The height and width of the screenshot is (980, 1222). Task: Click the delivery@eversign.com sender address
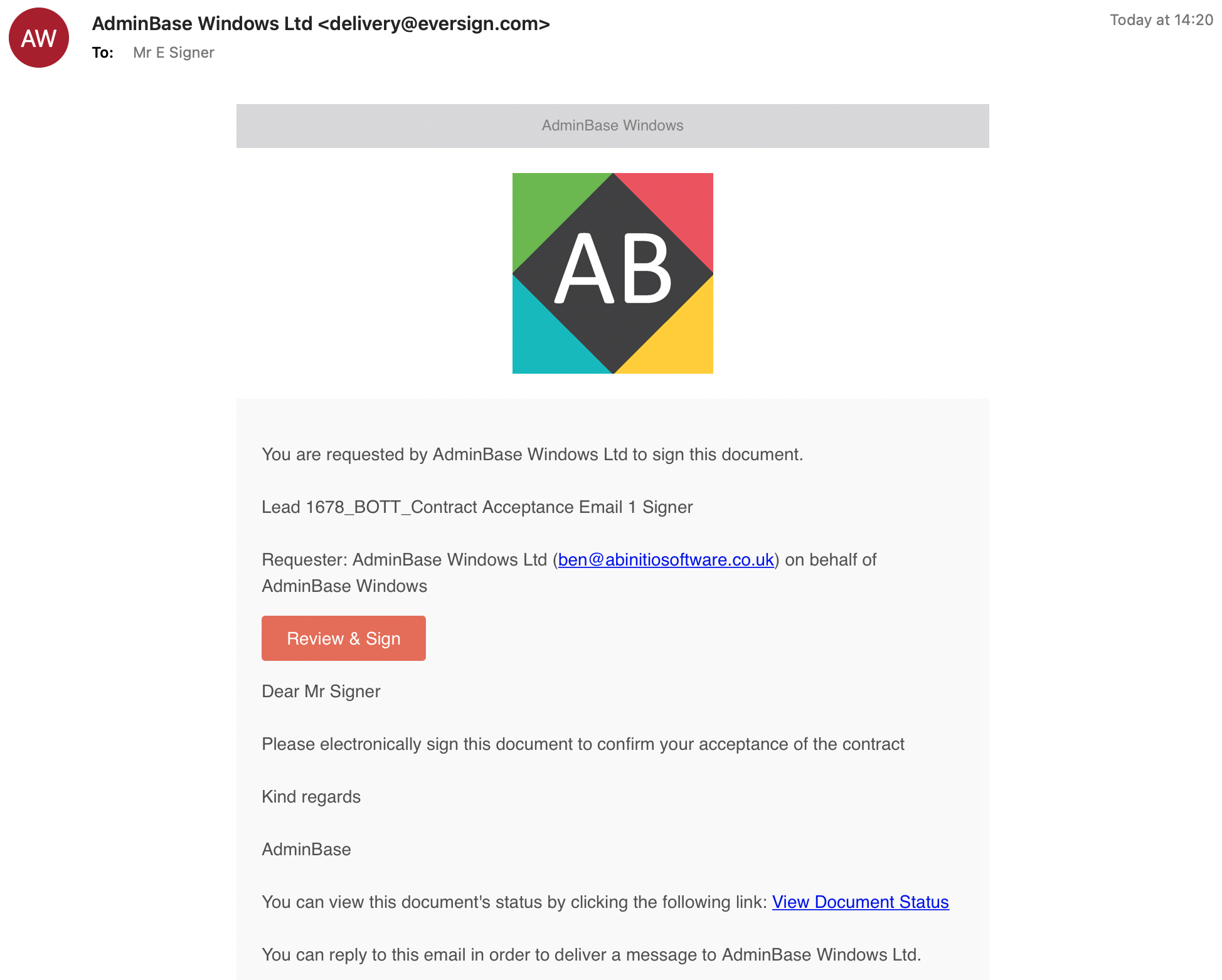pyautogui.click(x=434, y=23)
